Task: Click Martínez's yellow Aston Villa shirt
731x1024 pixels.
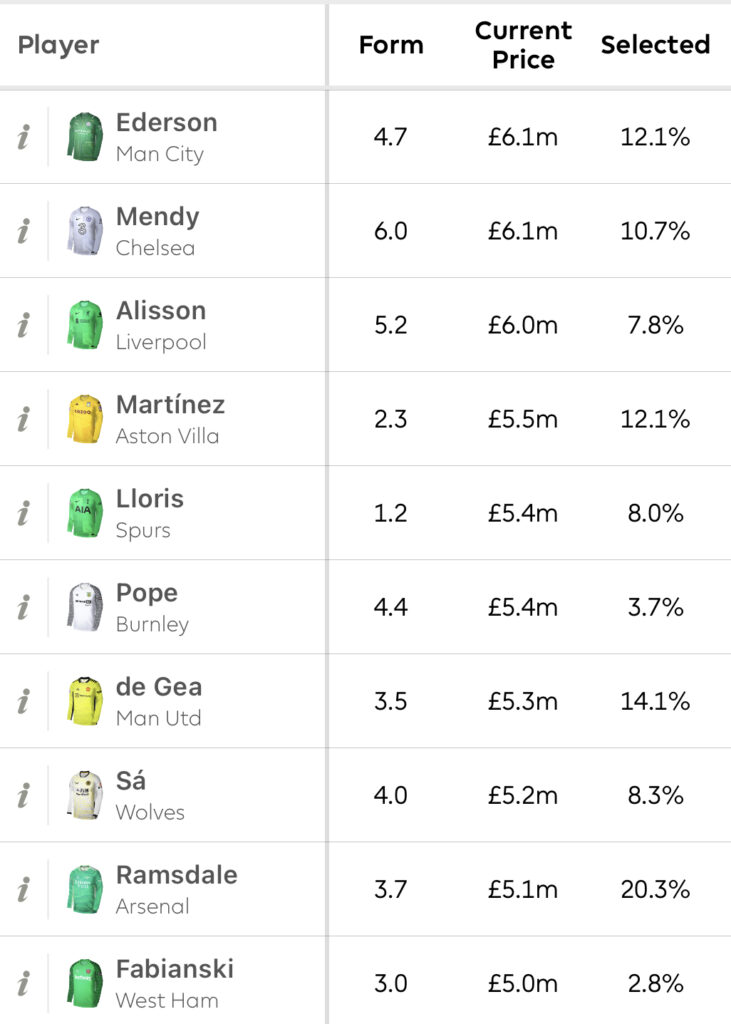Action: 85,419
